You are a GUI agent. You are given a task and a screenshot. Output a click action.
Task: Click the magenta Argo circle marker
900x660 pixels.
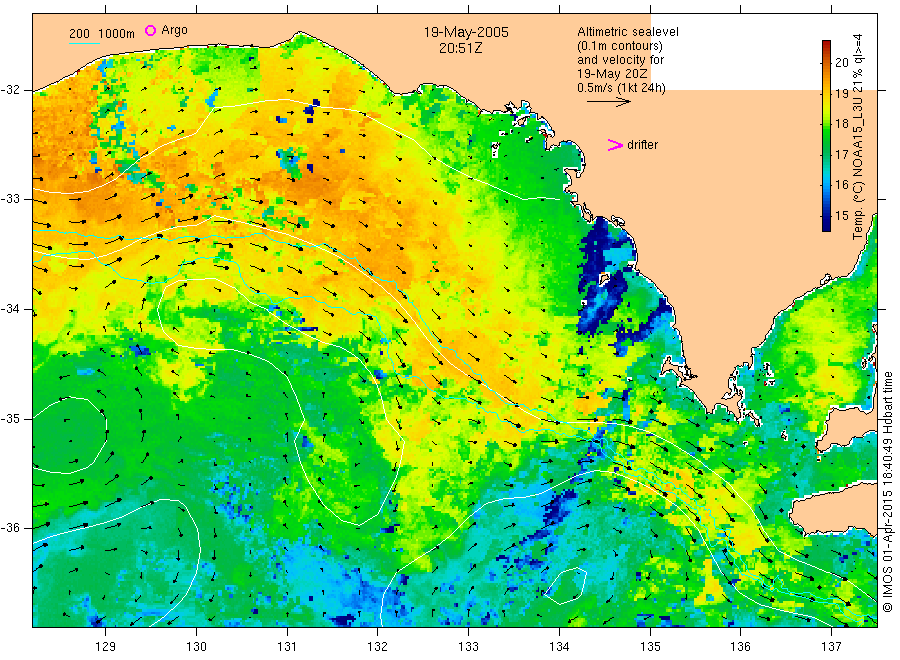click(x=150, y=30)
